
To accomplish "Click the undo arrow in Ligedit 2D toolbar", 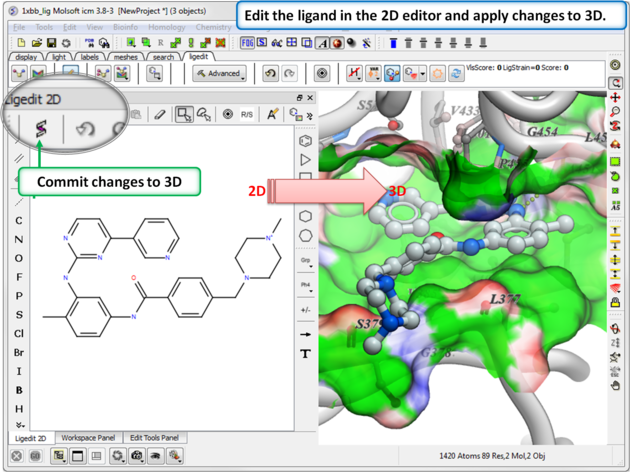I will tap(86, 129).
